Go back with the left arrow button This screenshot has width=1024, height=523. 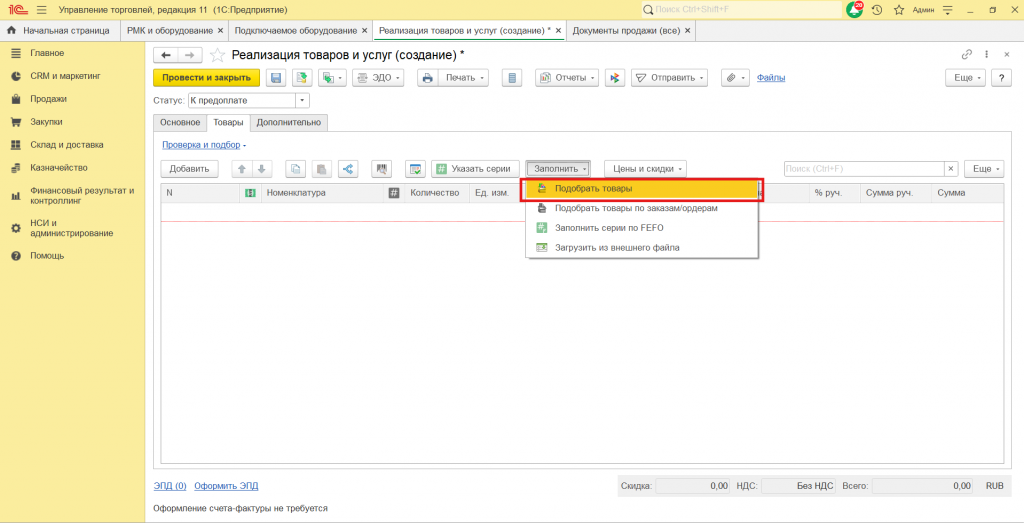[x=165, y=55]
